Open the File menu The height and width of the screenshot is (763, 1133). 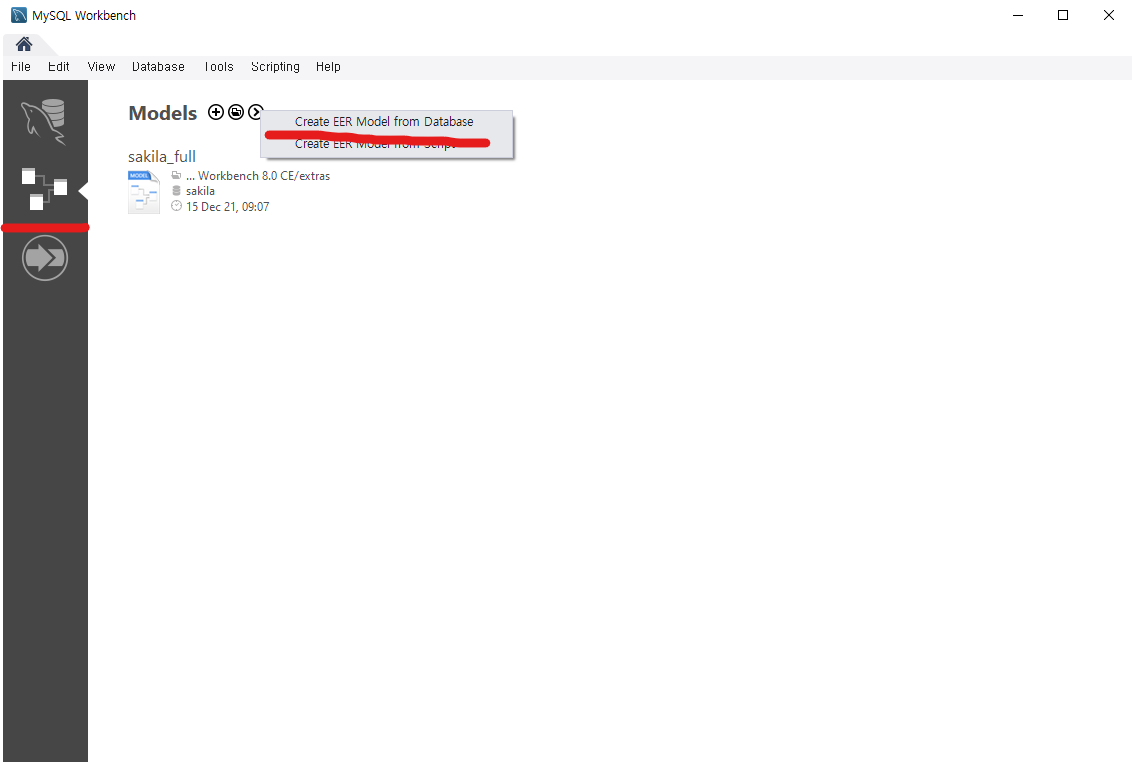tap(21, 66)
